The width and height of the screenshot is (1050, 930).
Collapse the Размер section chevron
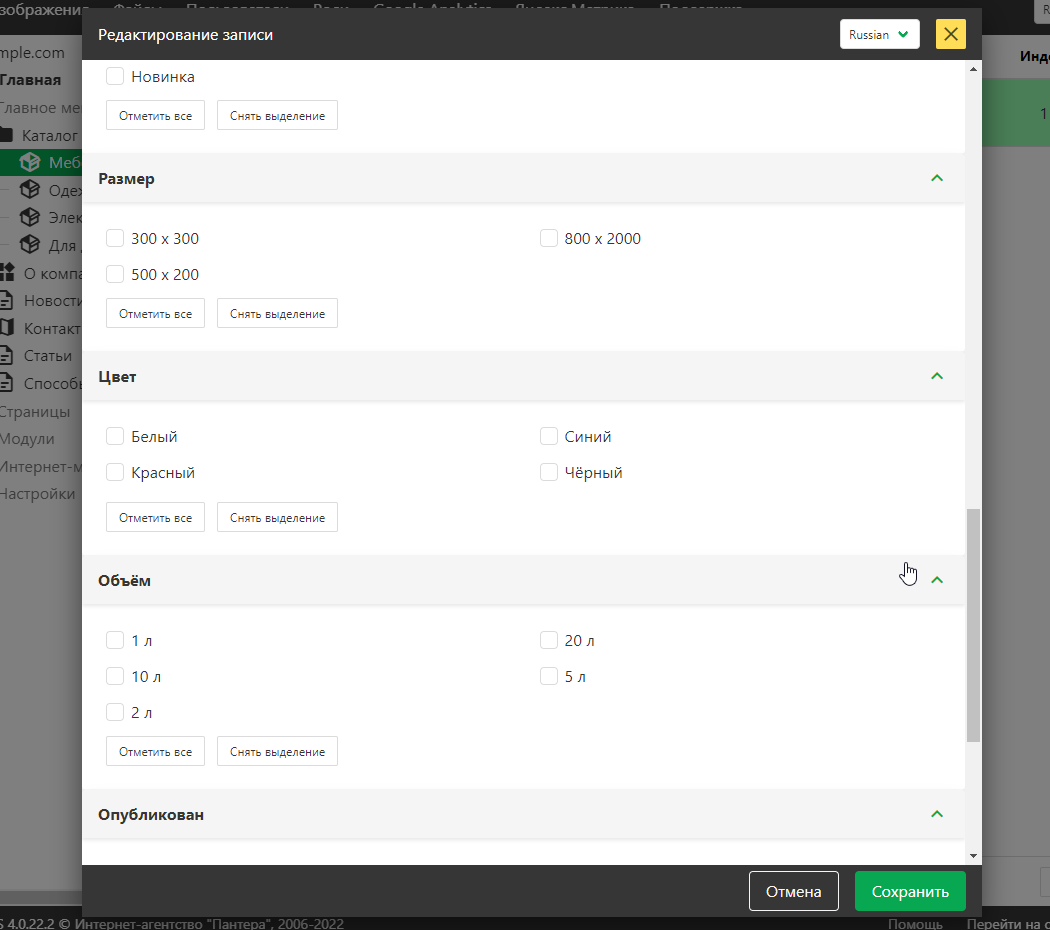937,178
